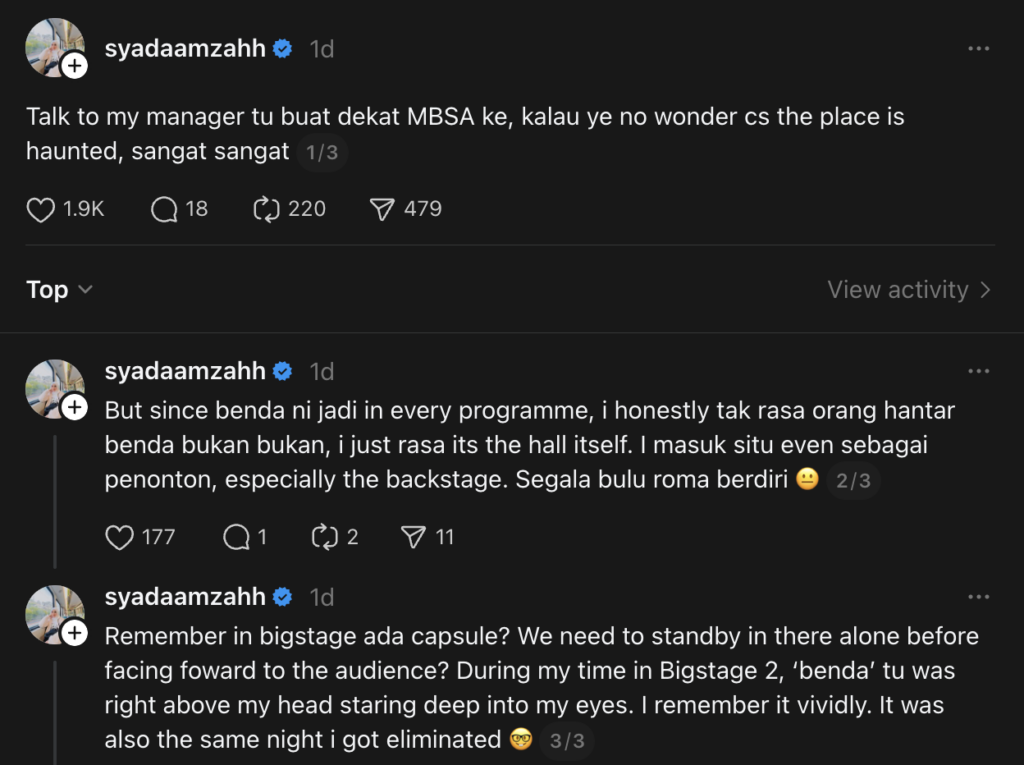1024x765 pixels.
Task: Click the 1/3 thread indicator badge
Action: [322, 154]
